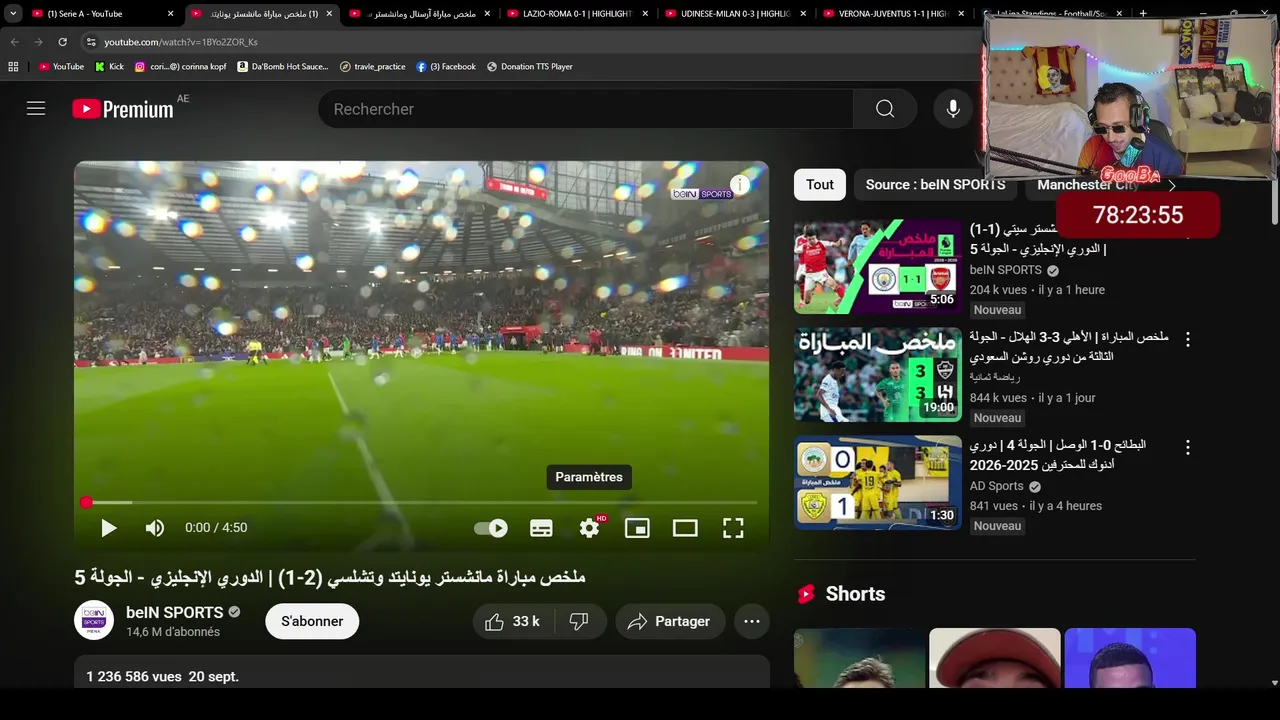
Task: Click the Rechercher search field
Action: tap(585, 109)
